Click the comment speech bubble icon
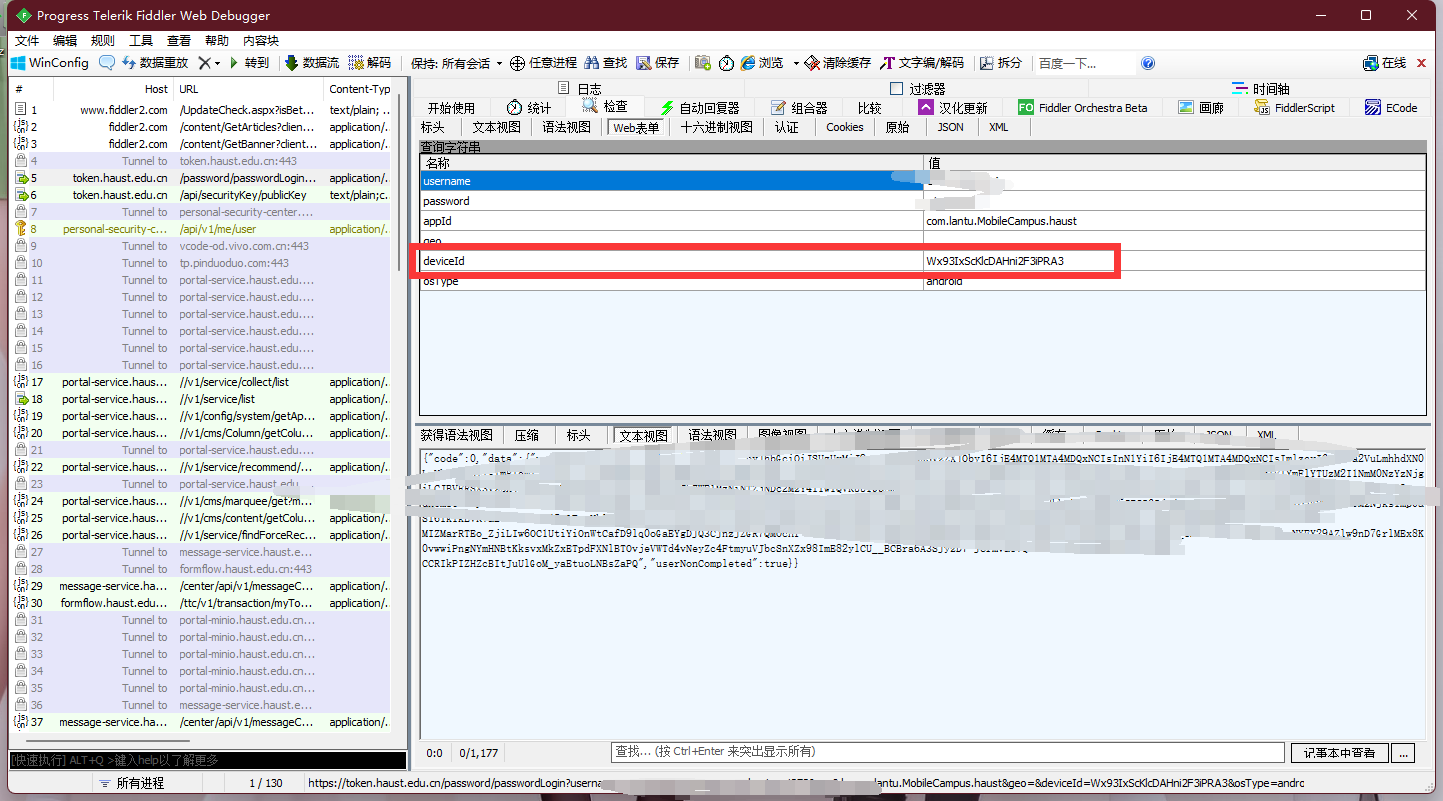Screen dimensions: 1443x801 coord(107,63)
